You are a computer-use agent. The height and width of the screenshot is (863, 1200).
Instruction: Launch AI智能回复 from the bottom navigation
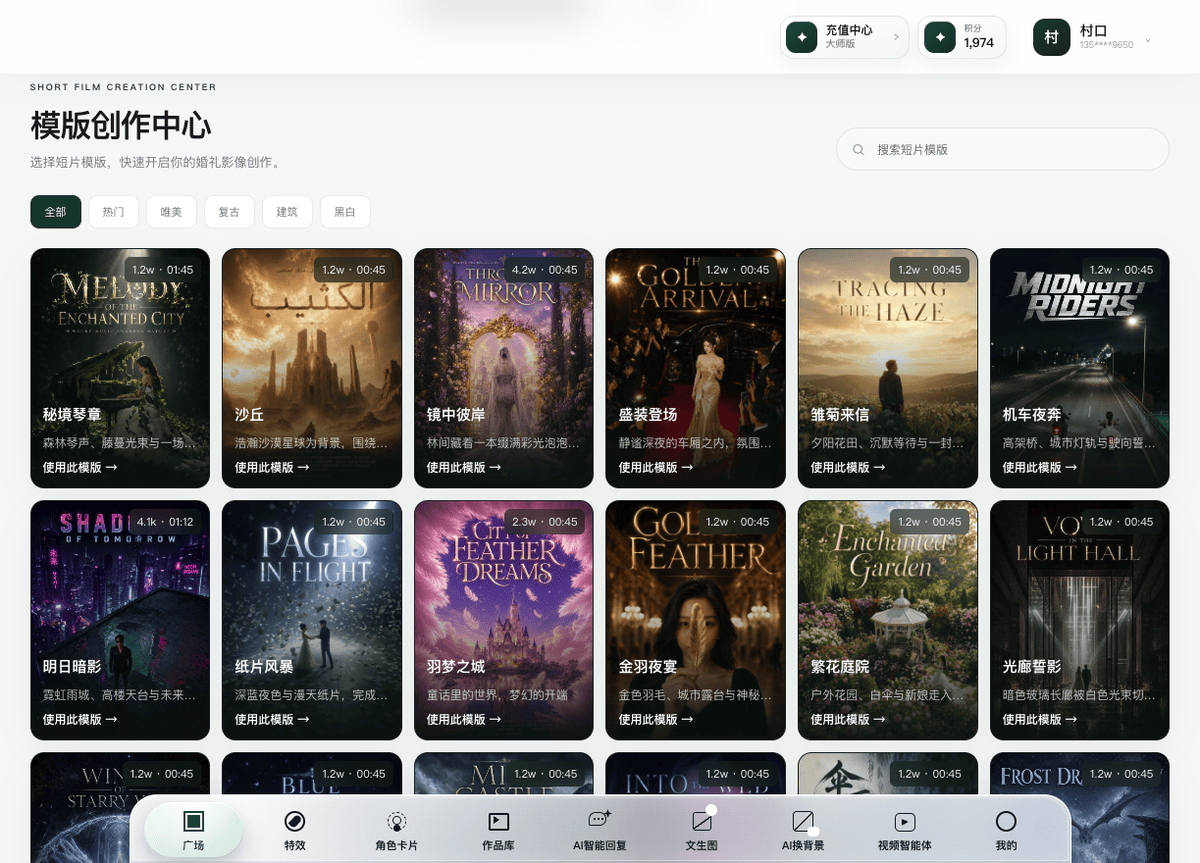click(600, 820)
